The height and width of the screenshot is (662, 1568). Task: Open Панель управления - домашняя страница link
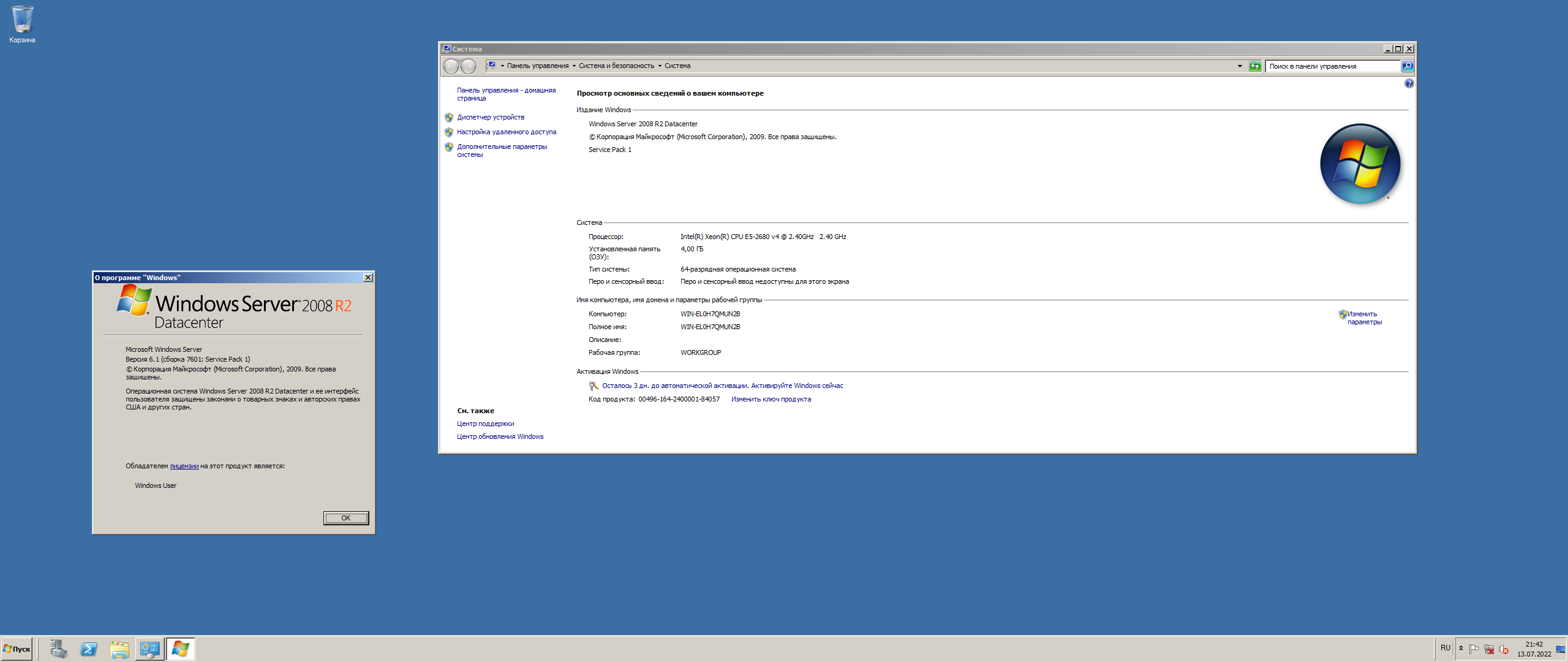(x=506, y=94)
